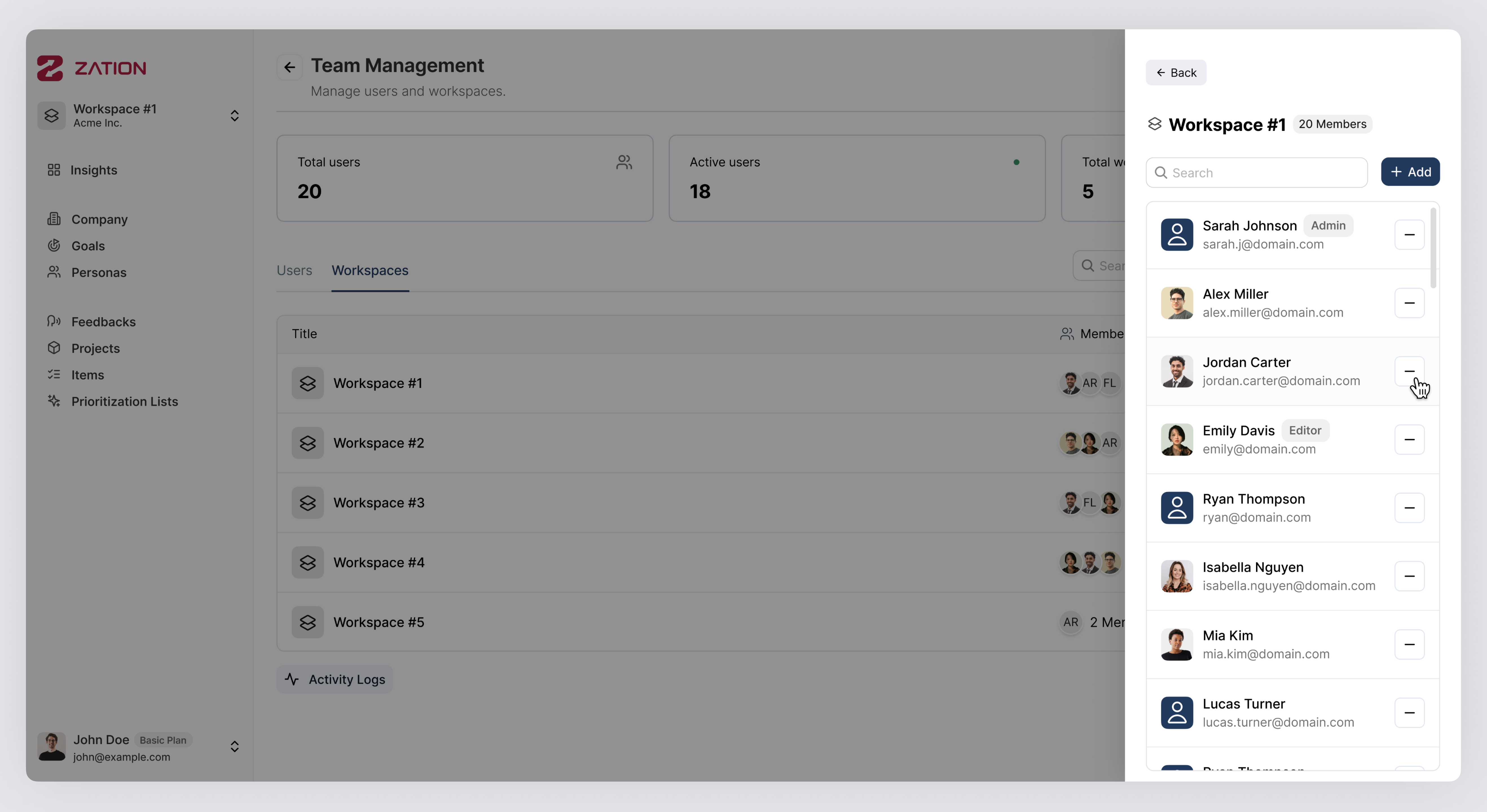
Task: Open Insights from the sidebar
Action: tap(93, 170)
